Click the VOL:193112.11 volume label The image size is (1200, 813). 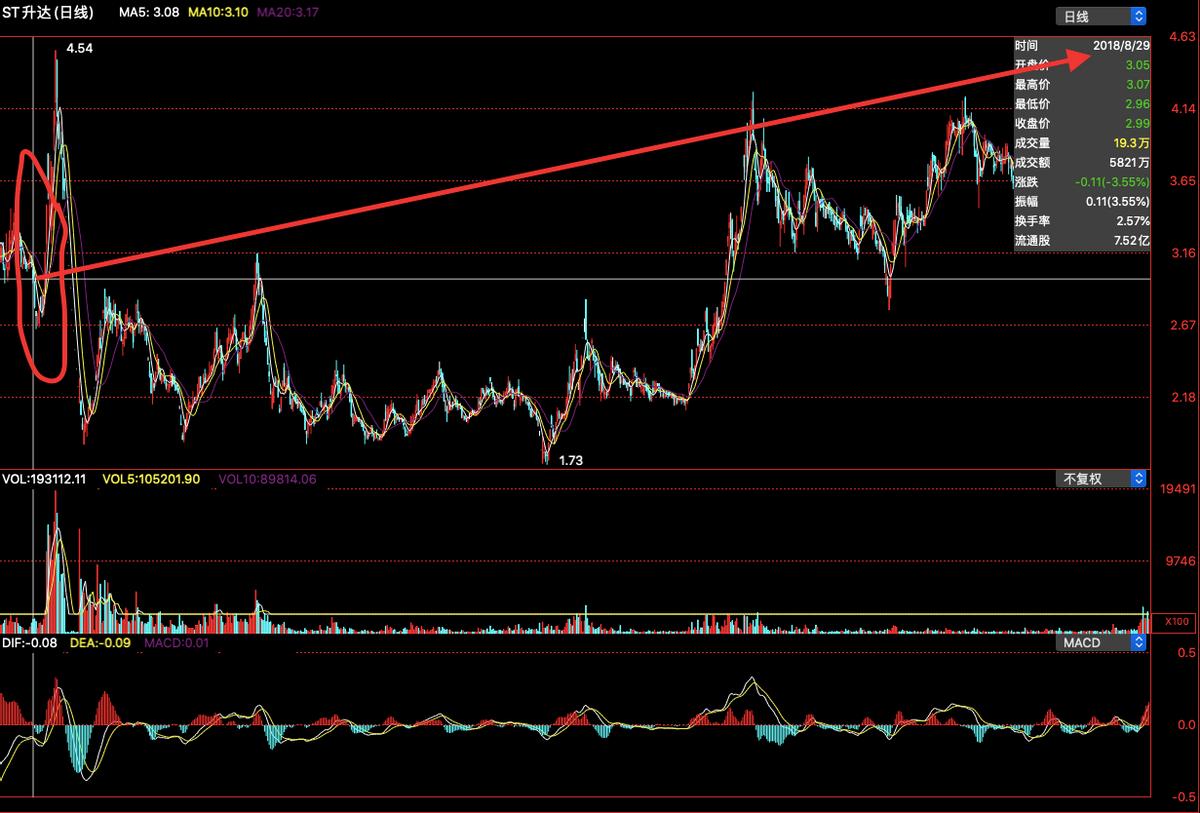[44, 479]
